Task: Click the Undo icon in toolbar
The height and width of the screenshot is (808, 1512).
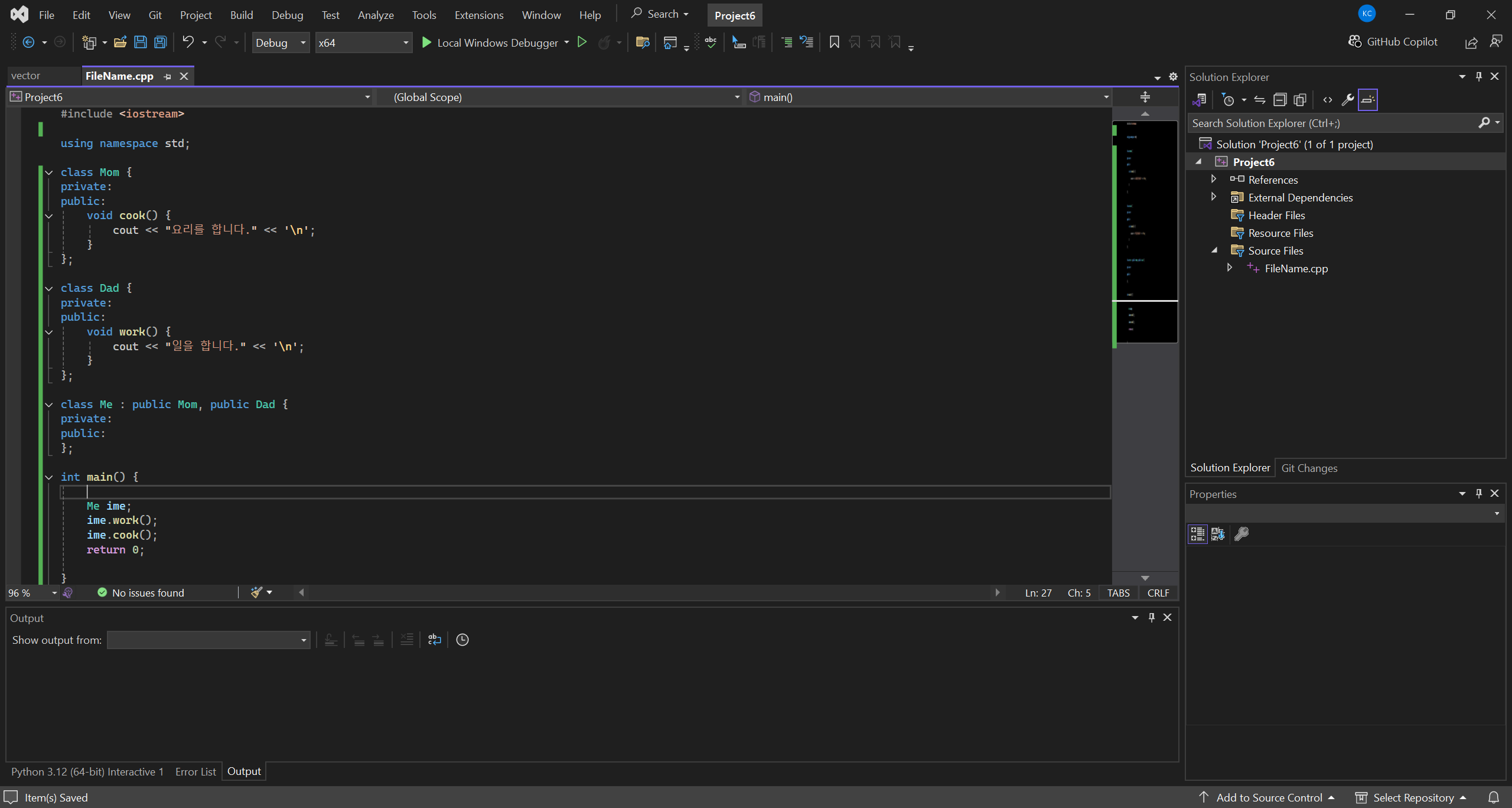Action: [x=188, y=43]
